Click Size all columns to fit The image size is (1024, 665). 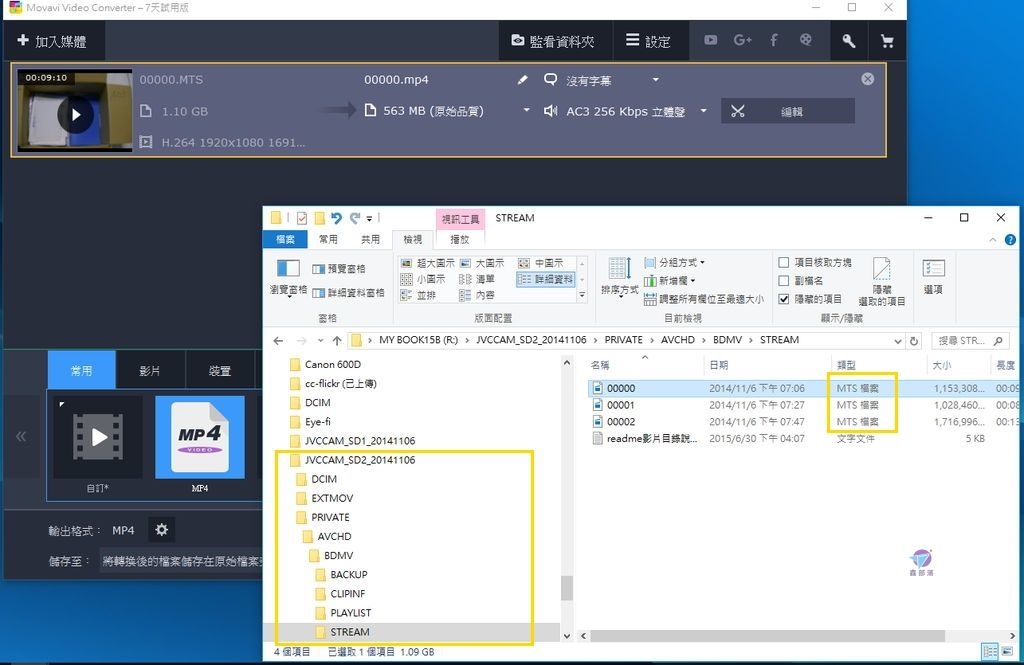tap(703, 299)
